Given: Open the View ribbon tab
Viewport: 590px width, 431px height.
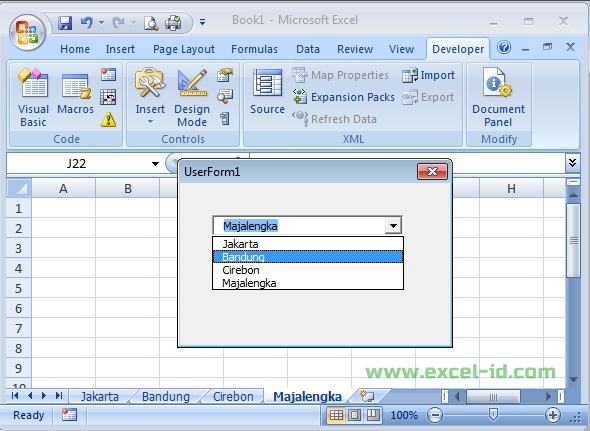Looking at the screenshot, I should pyautogui.click(x=401, y=49).
